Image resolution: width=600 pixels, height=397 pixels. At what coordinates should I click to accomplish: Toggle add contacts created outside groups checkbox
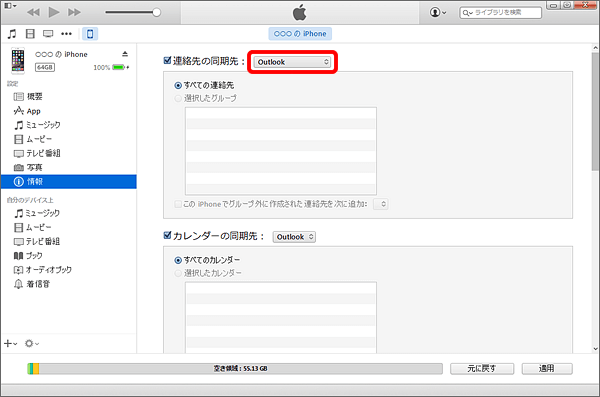[x=178, y=204]
